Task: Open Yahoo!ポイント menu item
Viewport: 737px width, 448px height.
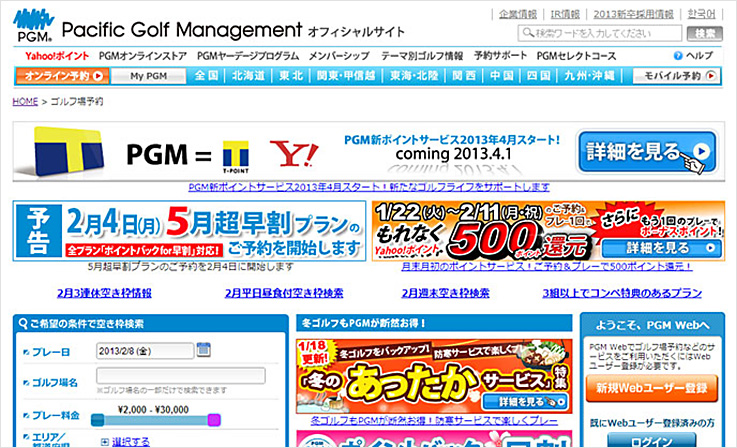Action: pos(57,56)
